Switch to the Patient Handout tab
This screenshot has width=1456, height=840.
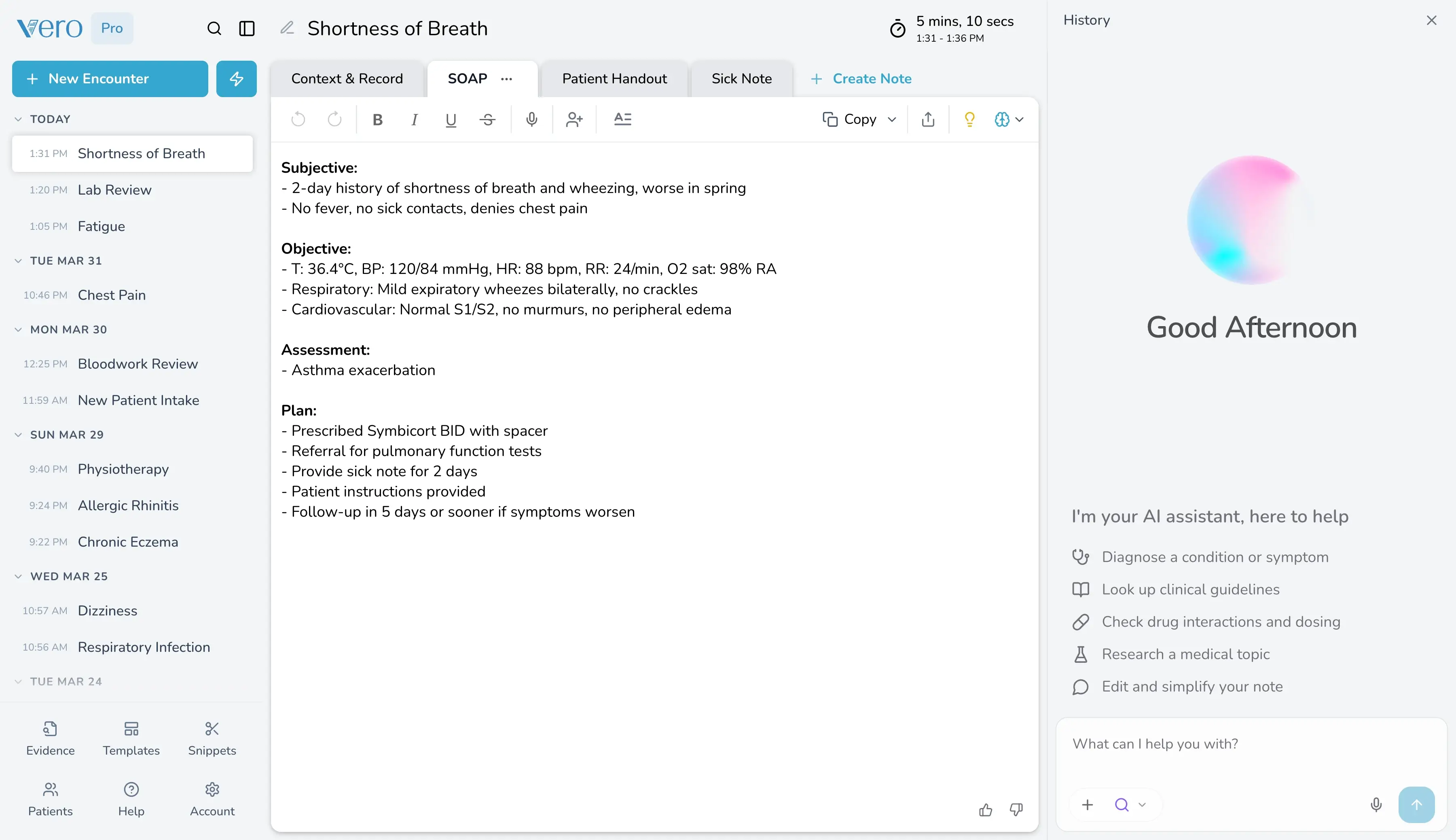(614, 78)
